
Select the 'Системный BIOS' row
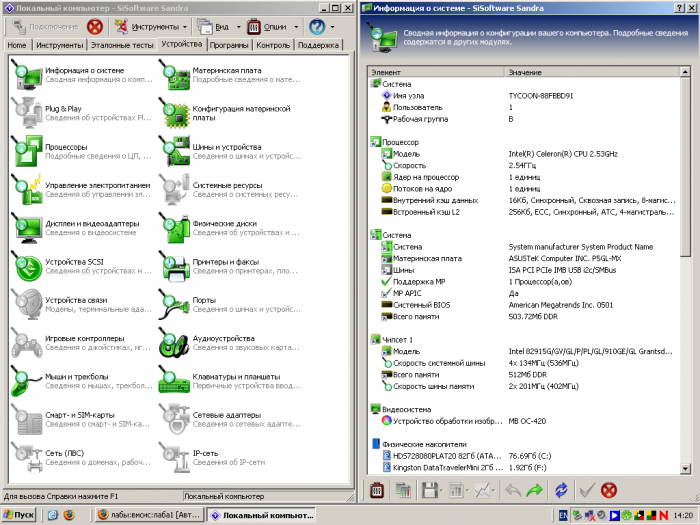click(x=523, y=305)
